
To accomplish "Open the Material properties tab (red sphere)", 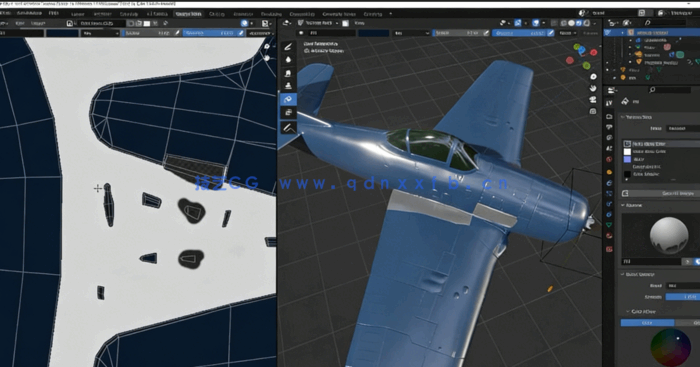I will click(x=609, y=236).
